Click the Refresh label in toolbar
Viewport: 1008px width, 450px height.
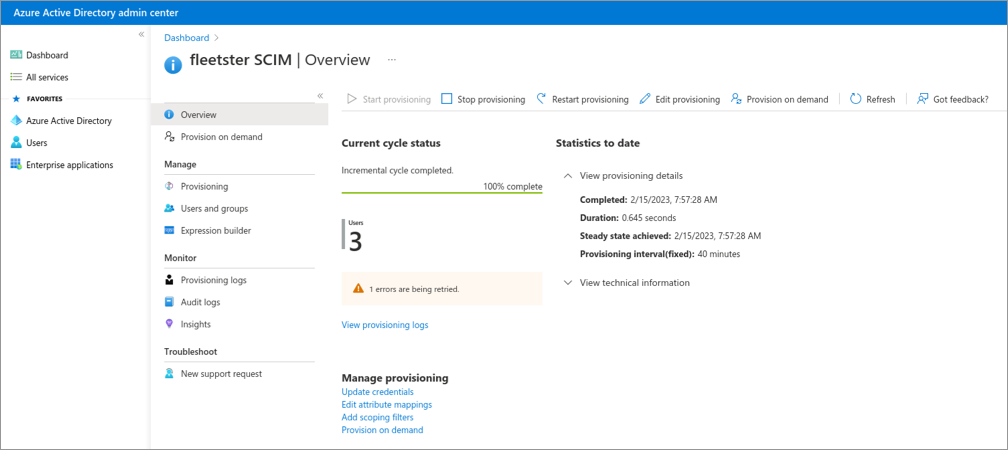coord(881,100)
